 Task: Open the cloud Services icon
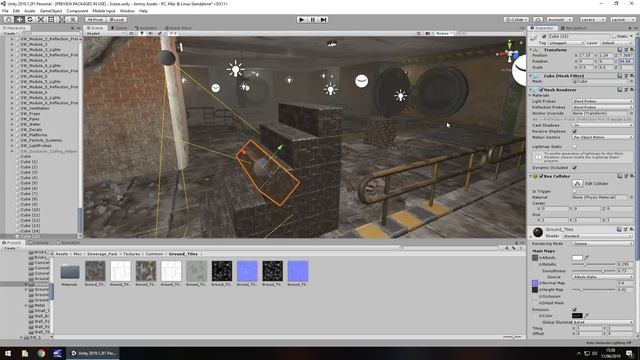click(538, 19)
